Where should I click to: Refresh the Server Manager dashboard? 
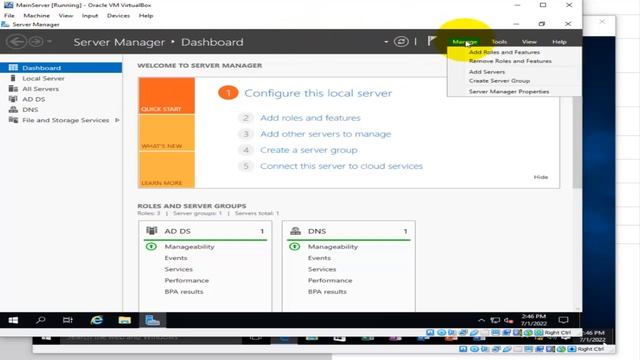401,42
